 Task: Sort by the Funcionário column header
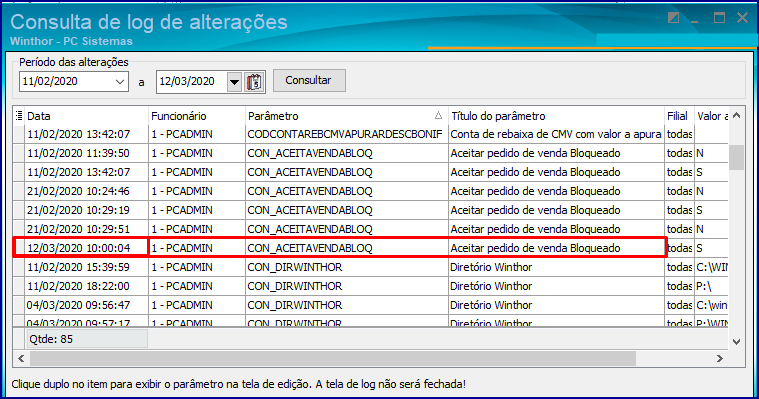click(197, 116)
